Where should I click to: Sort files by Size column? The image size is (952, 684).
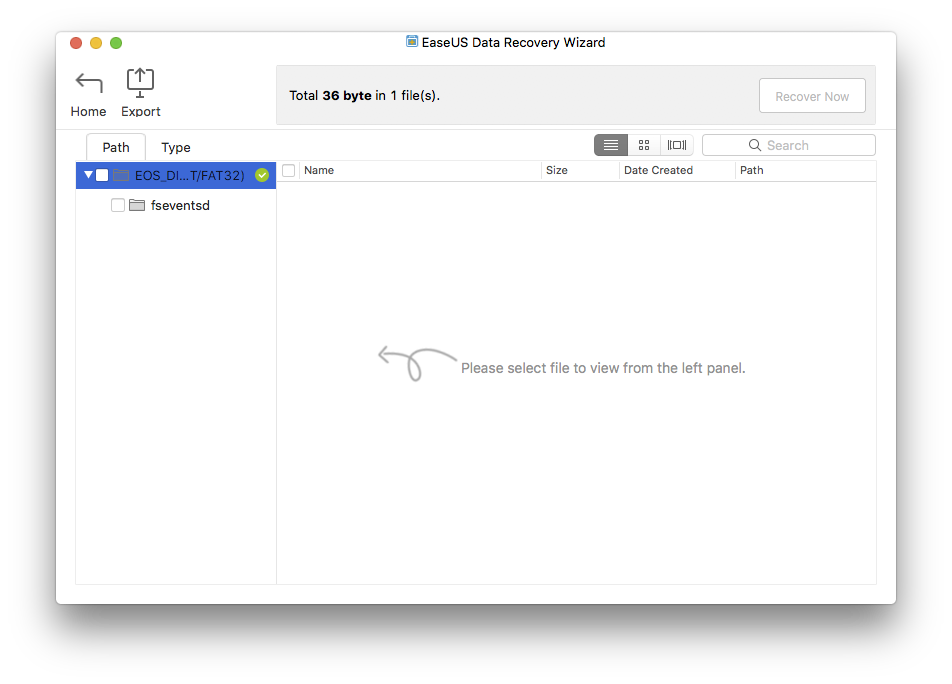point(580,171)
